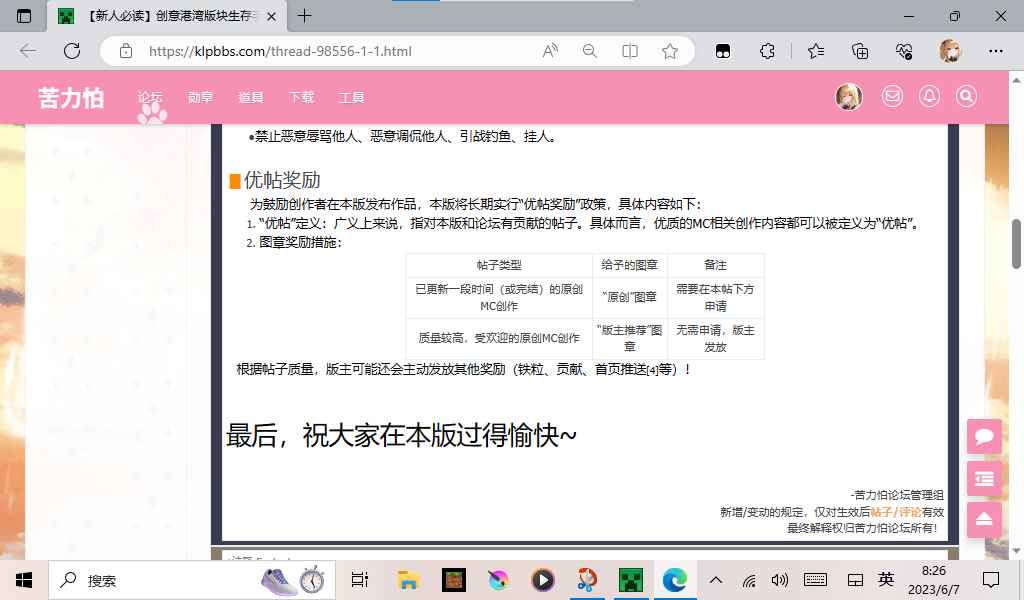Open the media player taskbar icon
Screen dimensions: 1024x600
pyautogui.click(x=542, y=580)
